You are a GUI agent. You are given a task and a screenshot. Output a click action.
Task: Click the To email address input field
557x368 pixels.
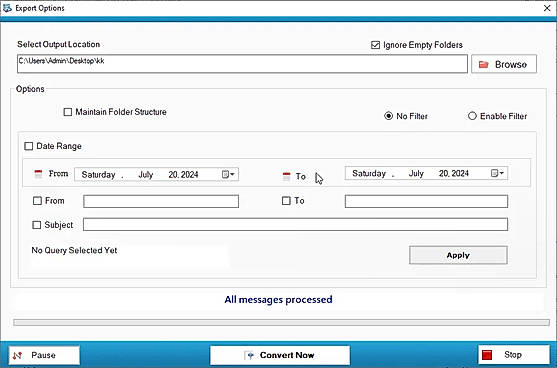[x=426, y=201]
